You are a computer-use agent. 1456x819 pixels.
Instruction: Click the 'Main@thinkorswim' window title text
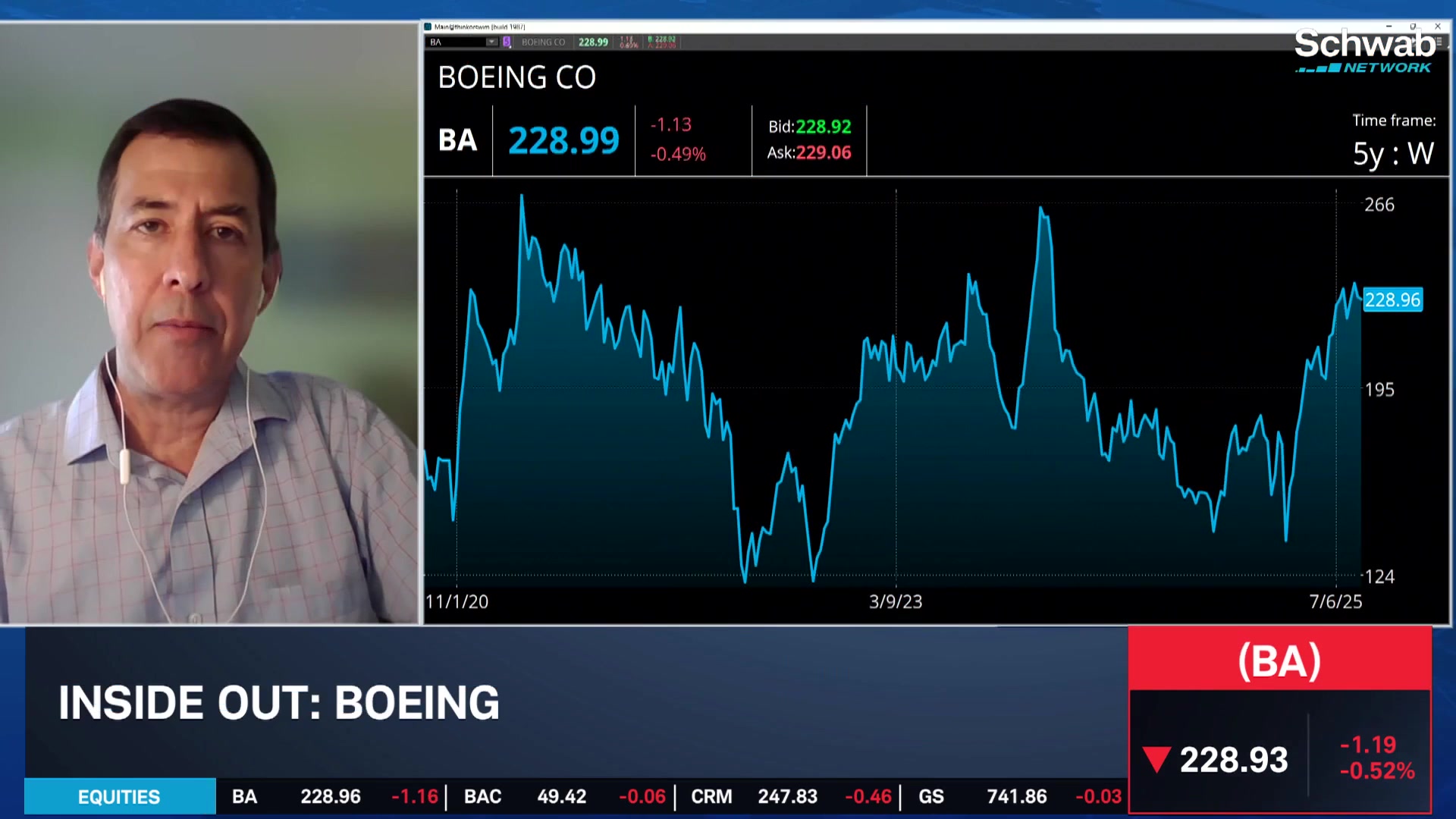tap(479, 27)
